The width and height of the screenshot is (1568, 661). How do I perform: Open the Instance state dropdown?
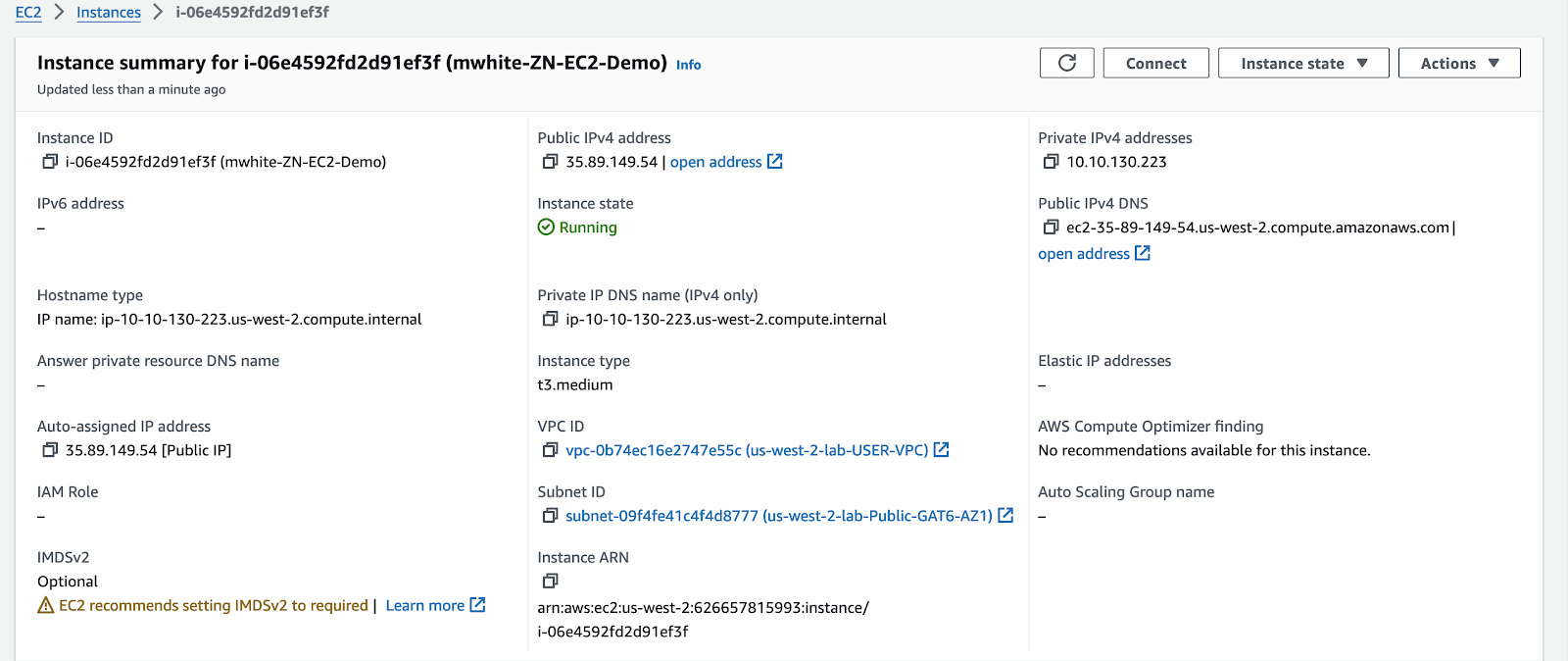(1302, 63)
